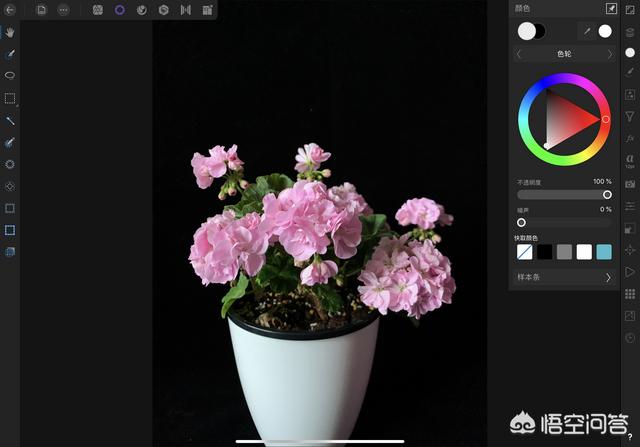
Task: Pick the light blue quick color swatch
Action: point(603,252)
